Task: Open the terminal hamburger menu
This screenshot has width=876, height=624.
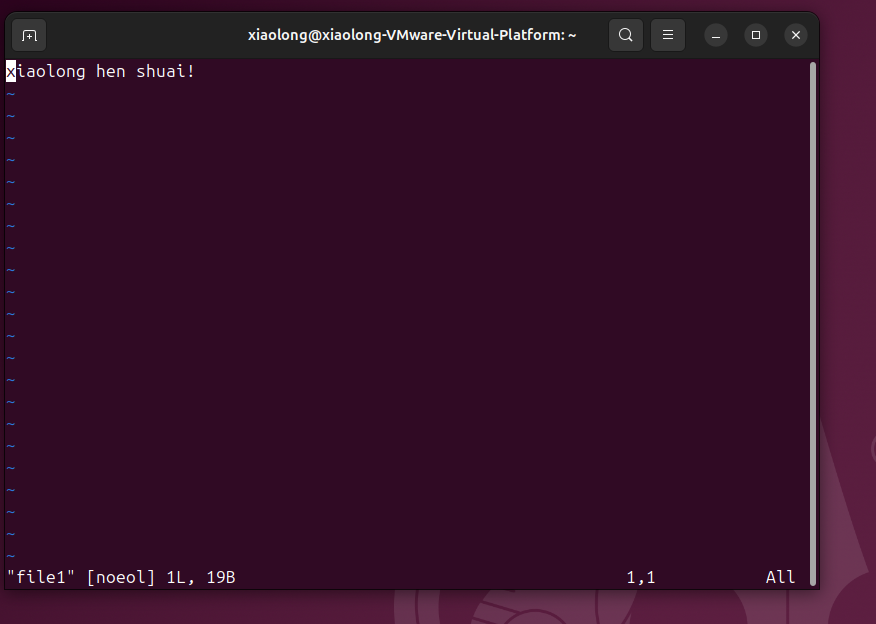Action: (x=668, y=35)
